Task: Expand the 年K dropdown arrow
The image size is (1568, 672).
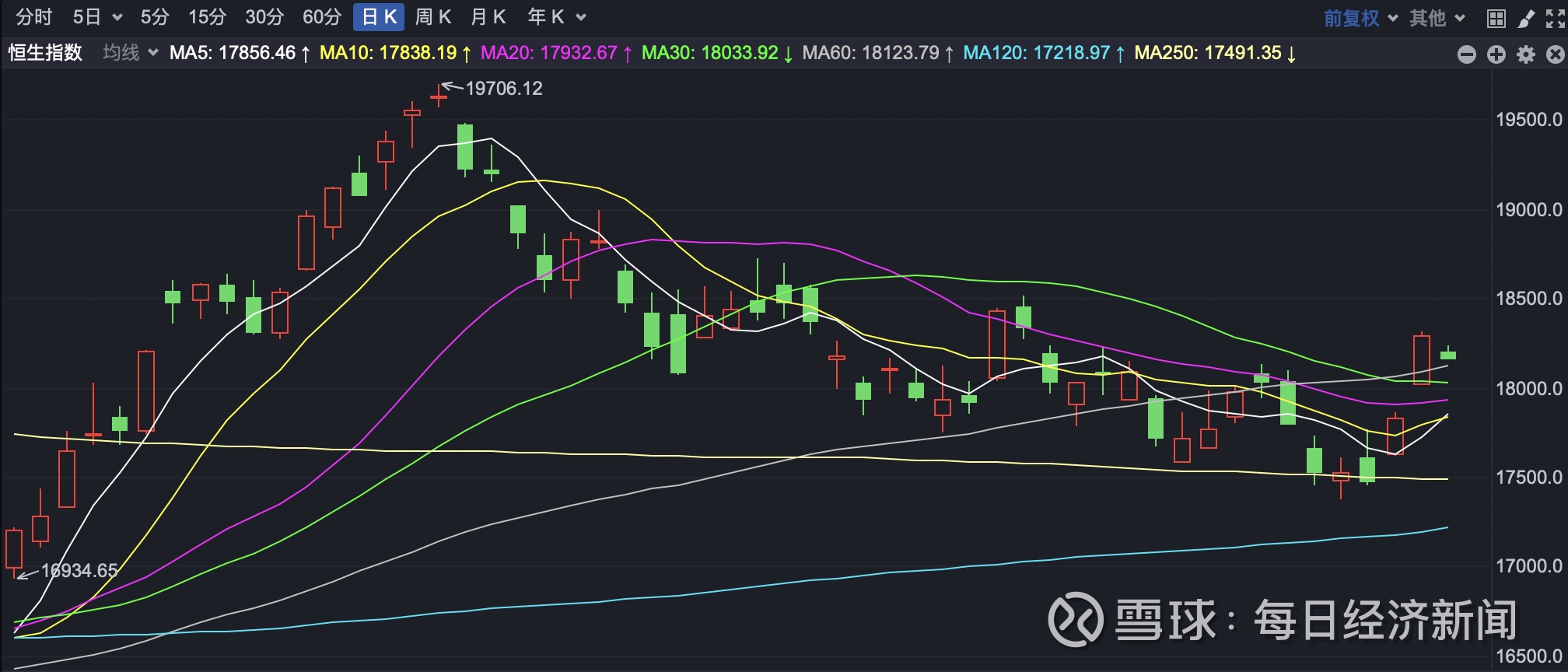Action: point(581,18)
